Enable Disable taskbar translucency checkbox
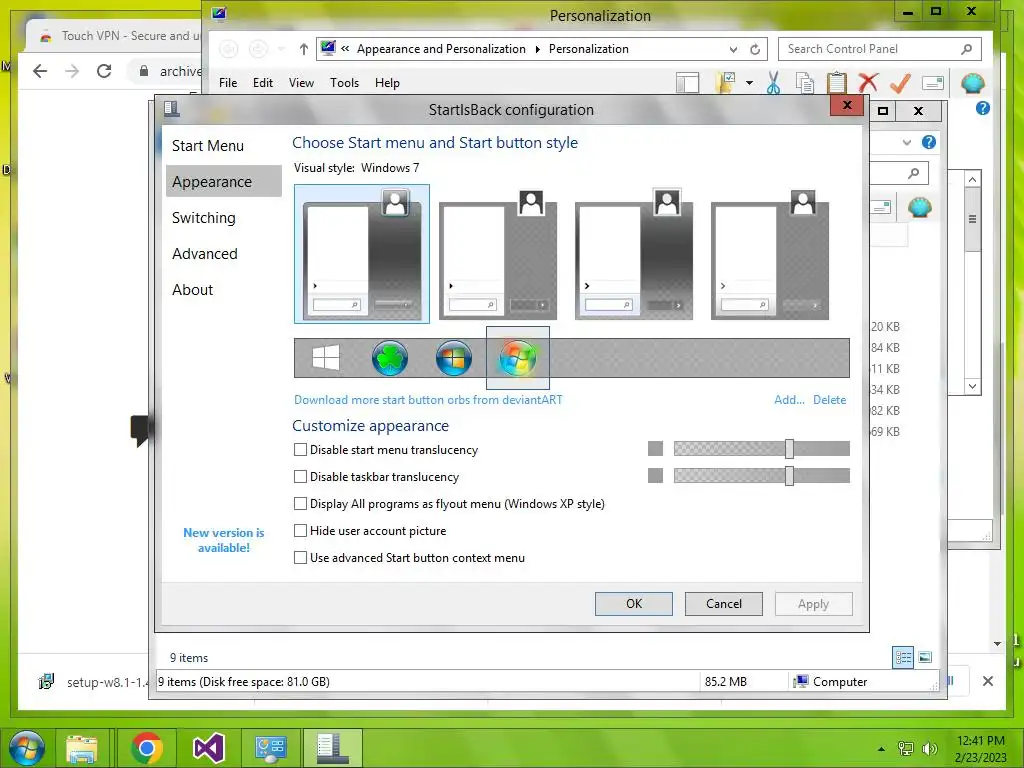 click(300, 477)
